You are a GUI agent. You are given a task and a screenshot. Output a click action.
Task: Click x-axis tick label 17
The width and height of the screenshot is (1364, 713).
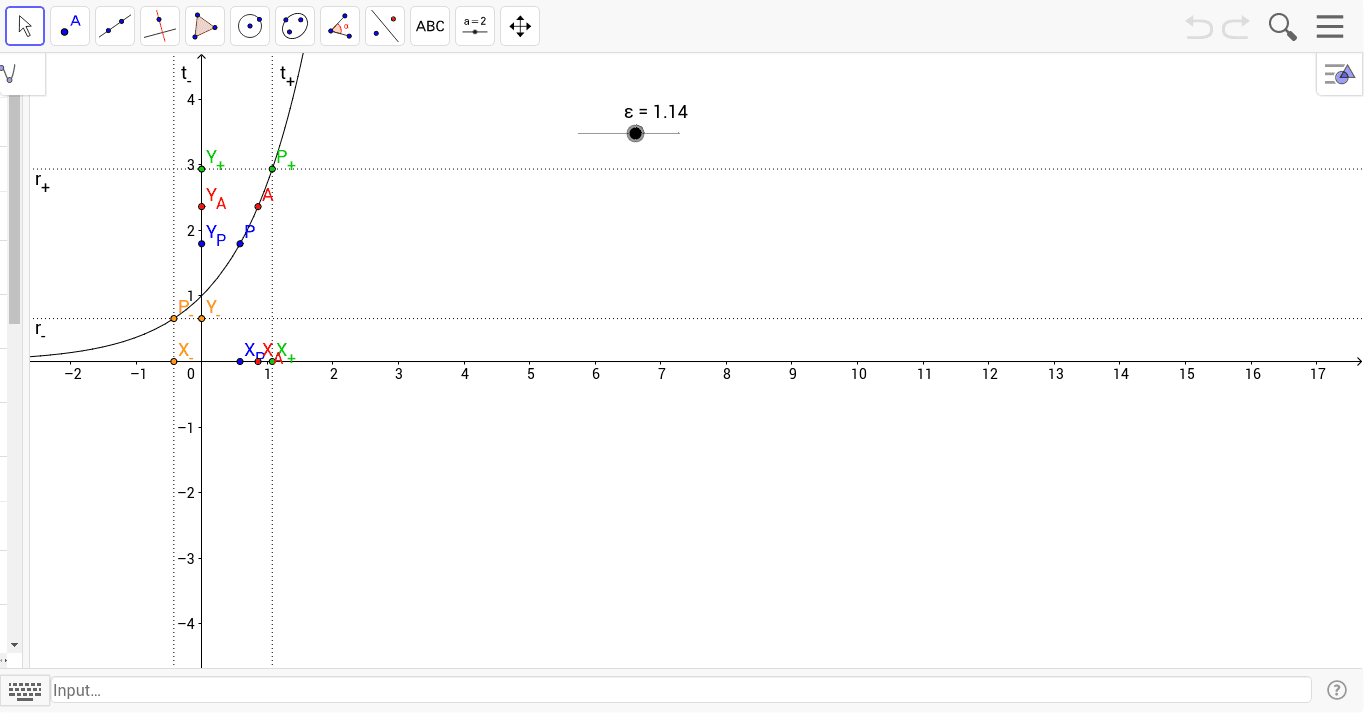1318,374
